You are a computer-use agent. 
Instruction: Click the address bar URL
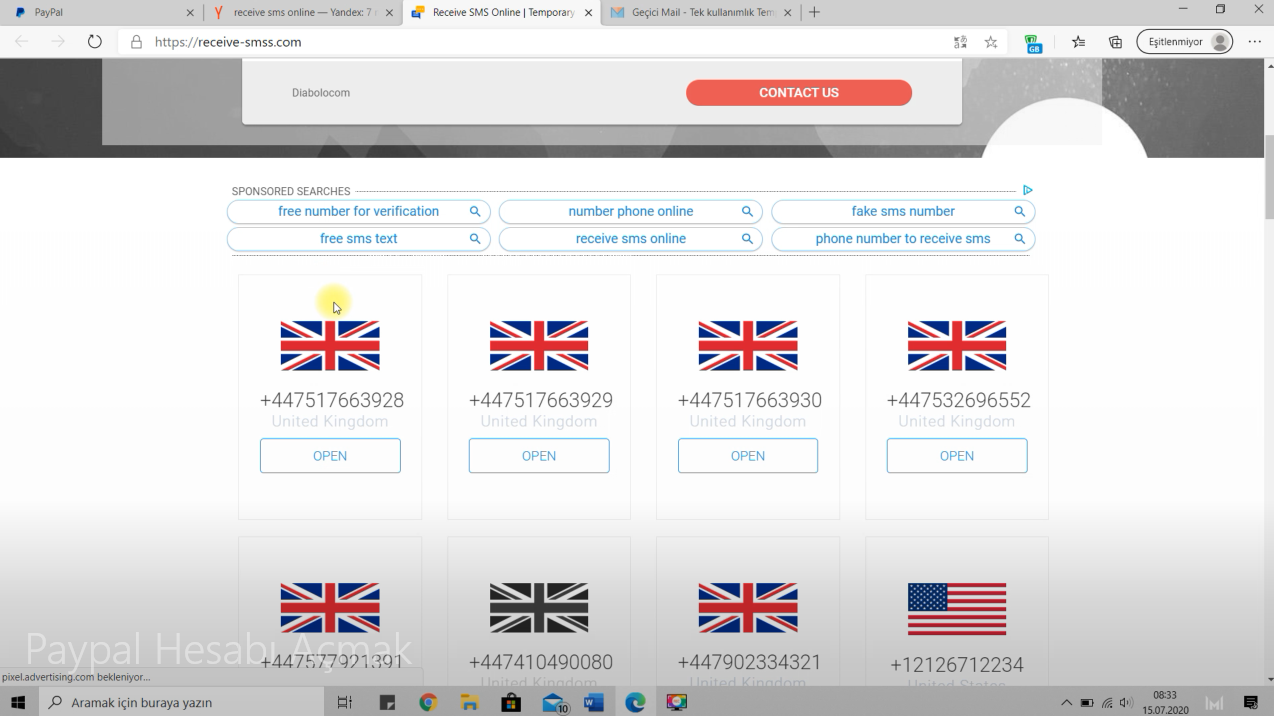click(x=228, y=42)
